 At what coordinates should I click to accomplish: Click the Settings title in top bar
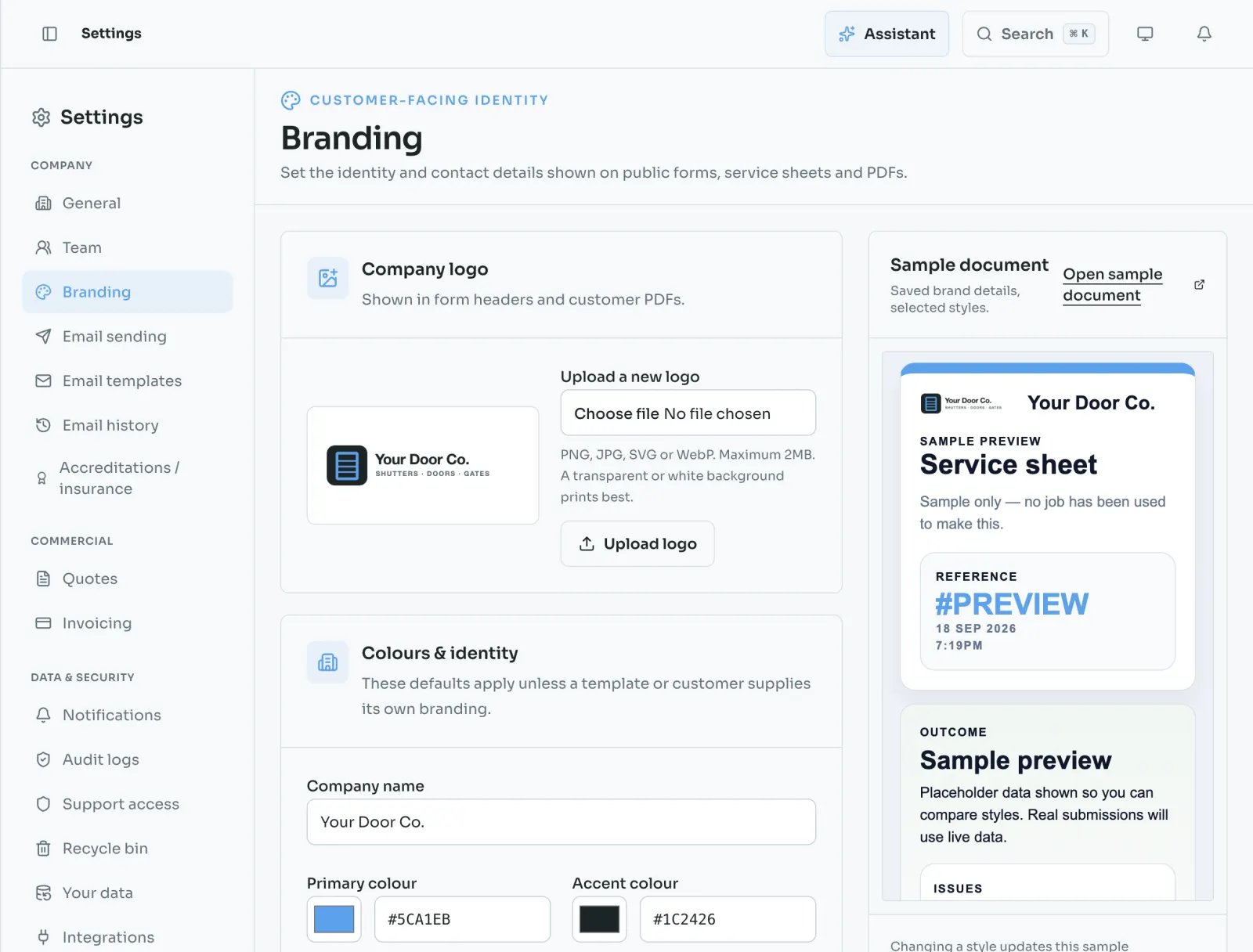point(111,34)
